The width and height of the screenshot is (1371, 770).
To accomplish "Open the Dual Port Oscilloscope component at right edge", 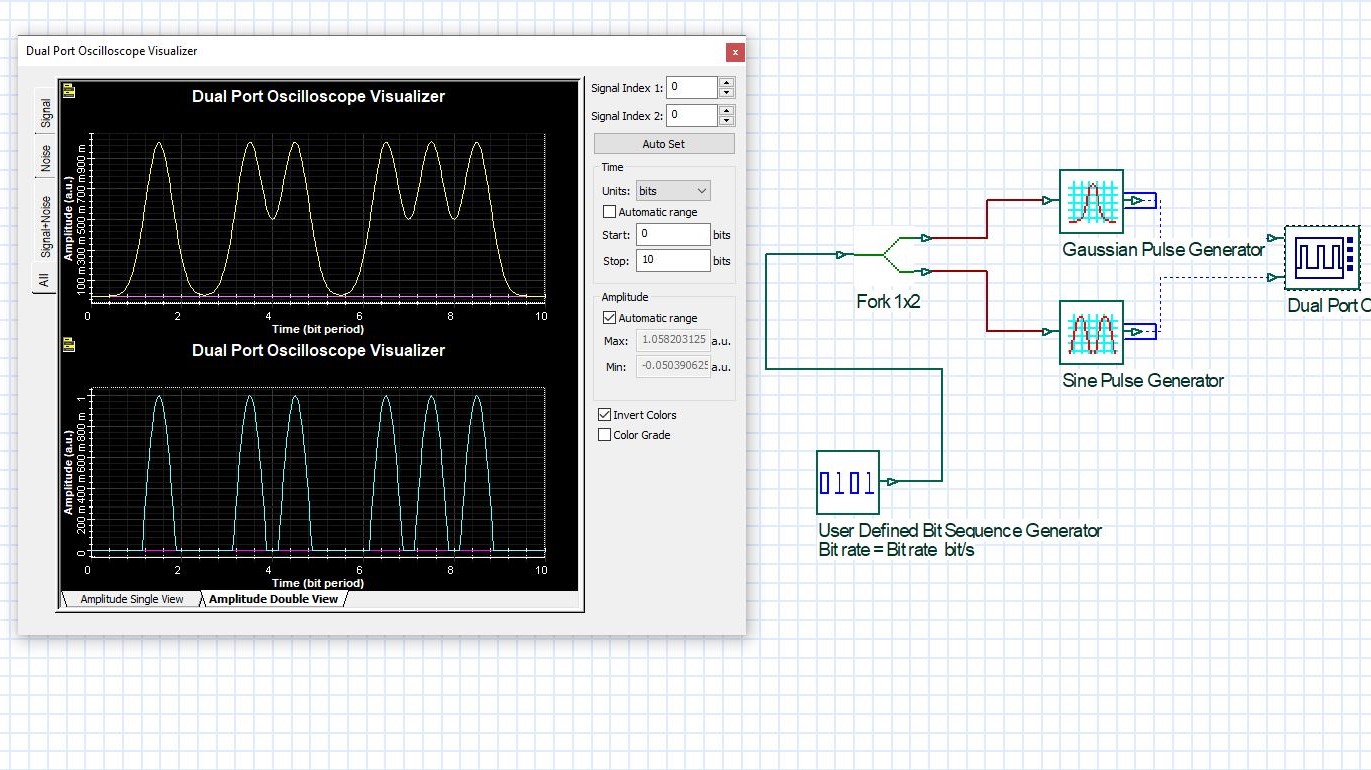I will [x=1322, y=258].
